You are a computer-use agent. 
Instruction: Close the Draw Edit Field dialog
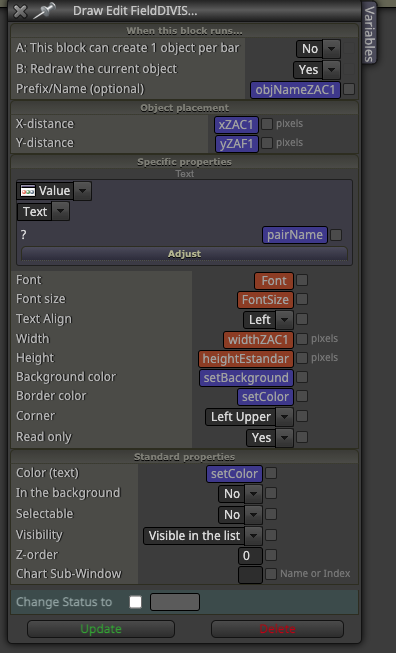click(20, 11)
